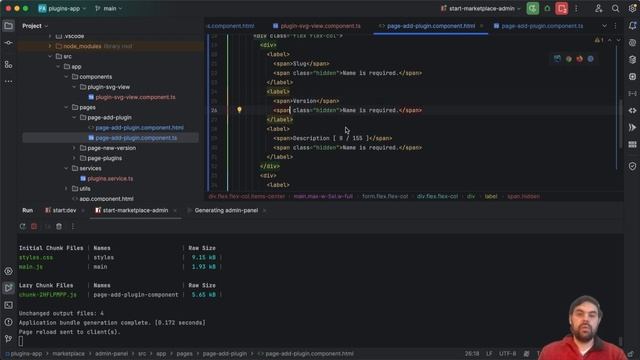The image size is (640, 360).
Task: Click the UTF-8 encoding in status bar
Action: (507, 354)
